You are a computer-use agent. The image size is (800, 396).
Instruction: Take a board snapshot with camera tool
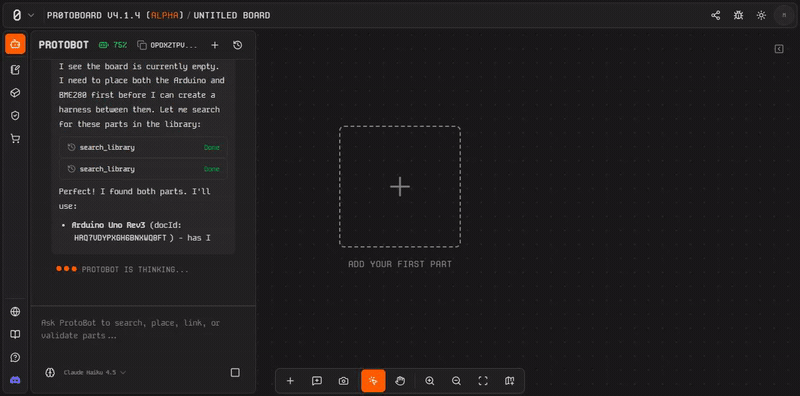[x=343, y=381]
